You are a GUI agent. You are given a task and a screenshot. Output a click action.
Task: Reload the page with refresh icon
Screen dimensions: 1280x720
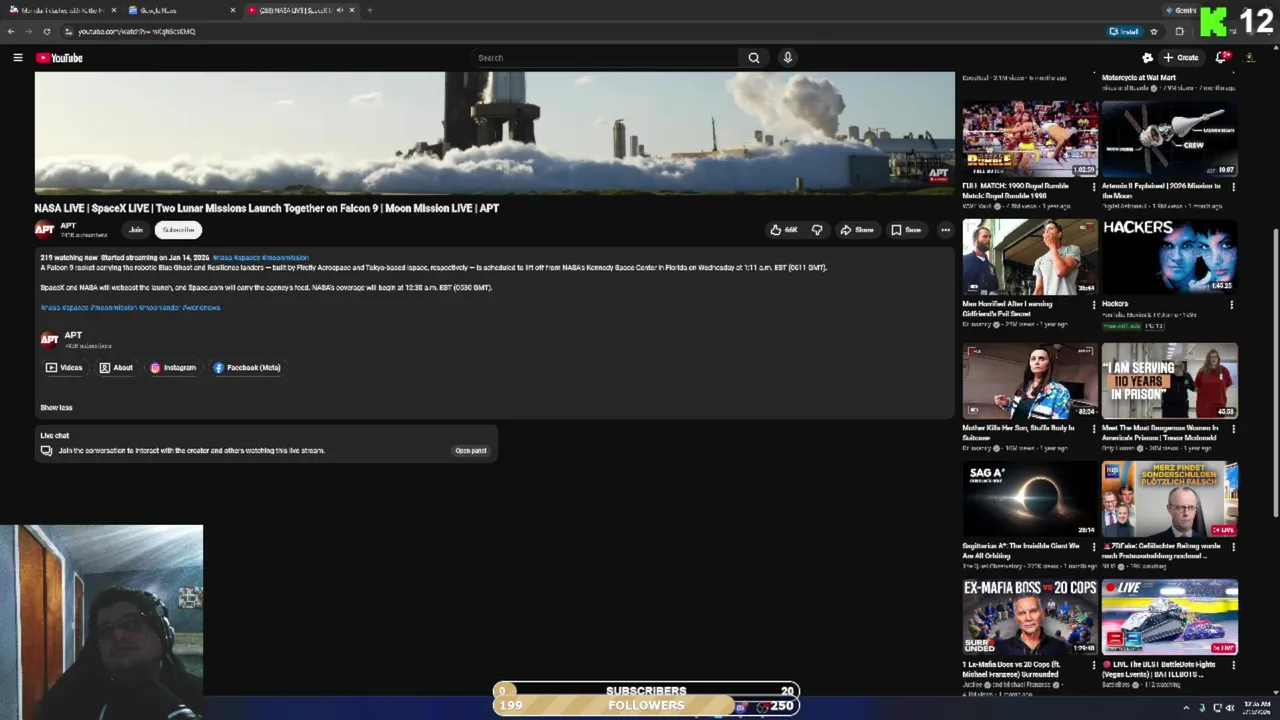click(x=46, y=31)
